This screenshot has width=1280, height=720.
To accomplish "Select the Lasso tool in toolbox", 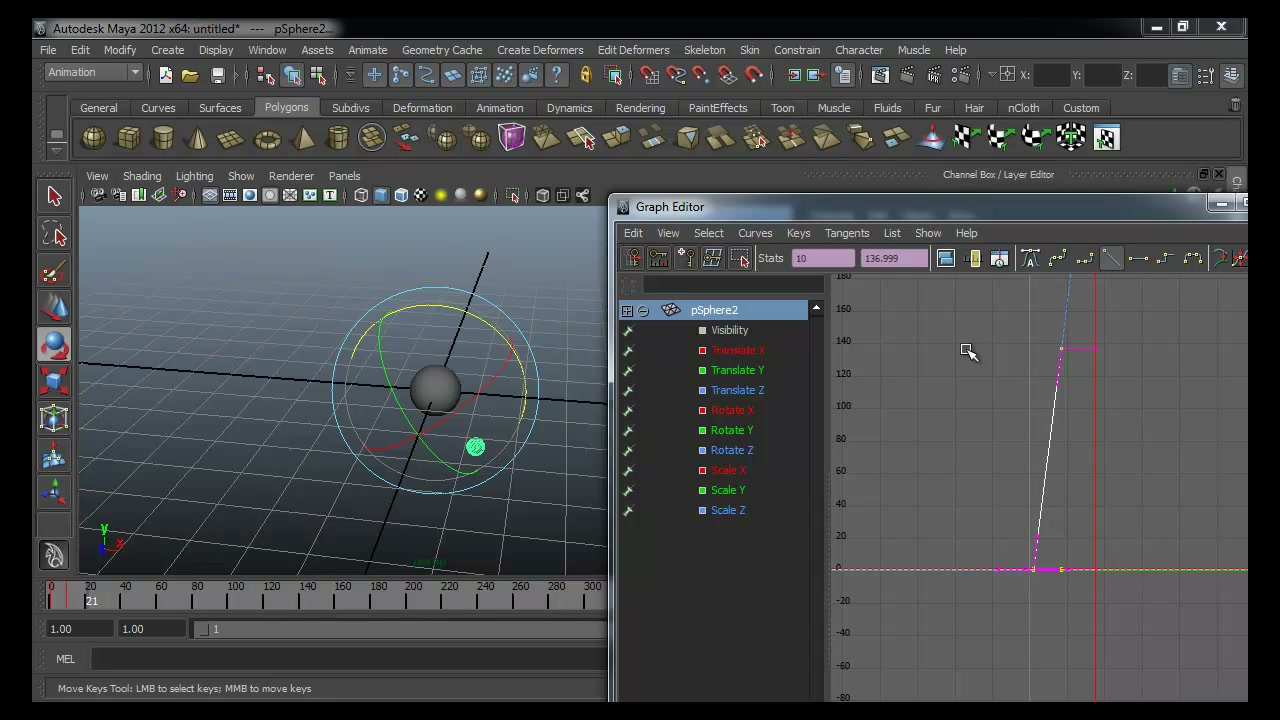I will (54, 235).
